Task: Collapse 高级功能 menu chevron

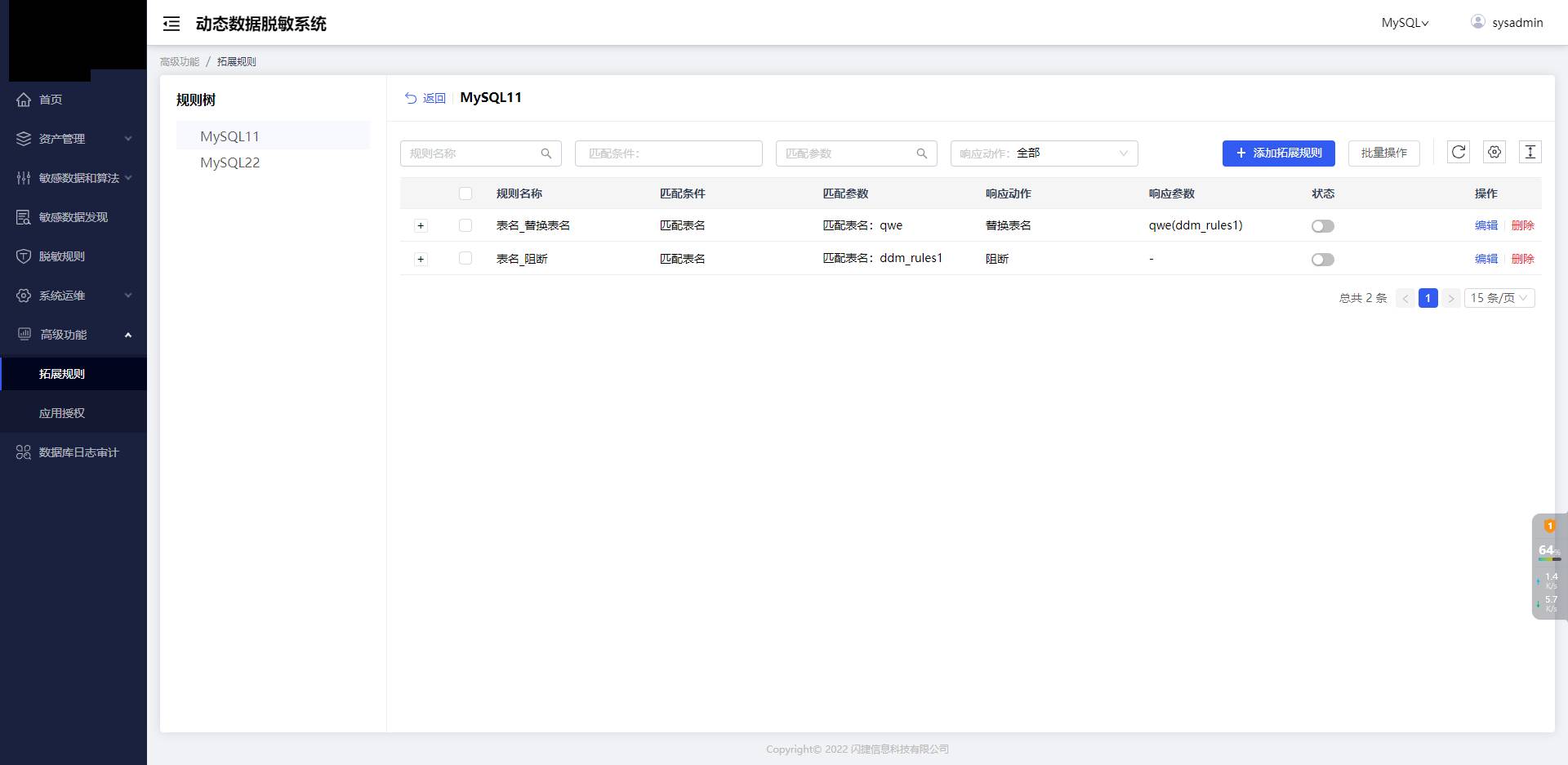Action: coord(128,335)
